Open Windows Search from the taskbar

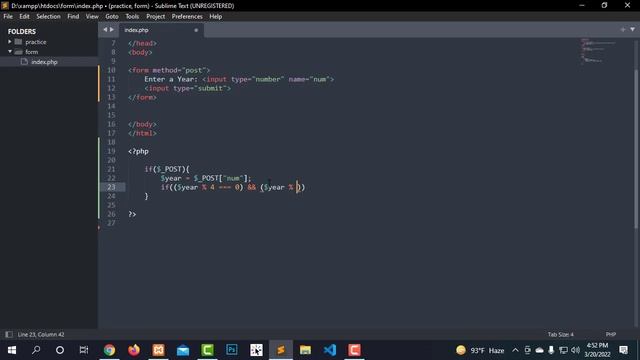click(36, 350)
